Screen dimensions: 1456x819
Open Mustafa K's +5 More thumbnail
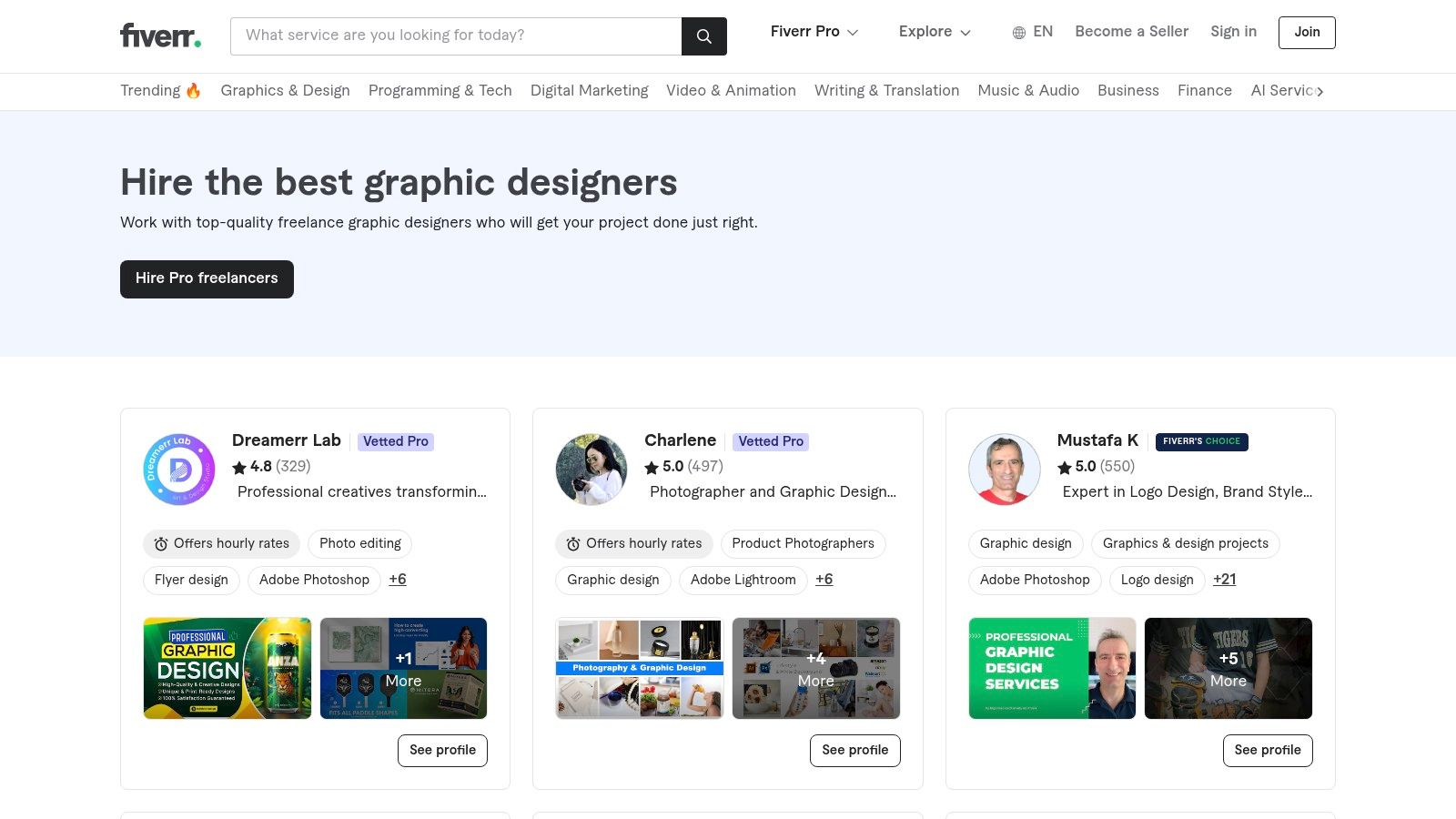click(1228, 669)
